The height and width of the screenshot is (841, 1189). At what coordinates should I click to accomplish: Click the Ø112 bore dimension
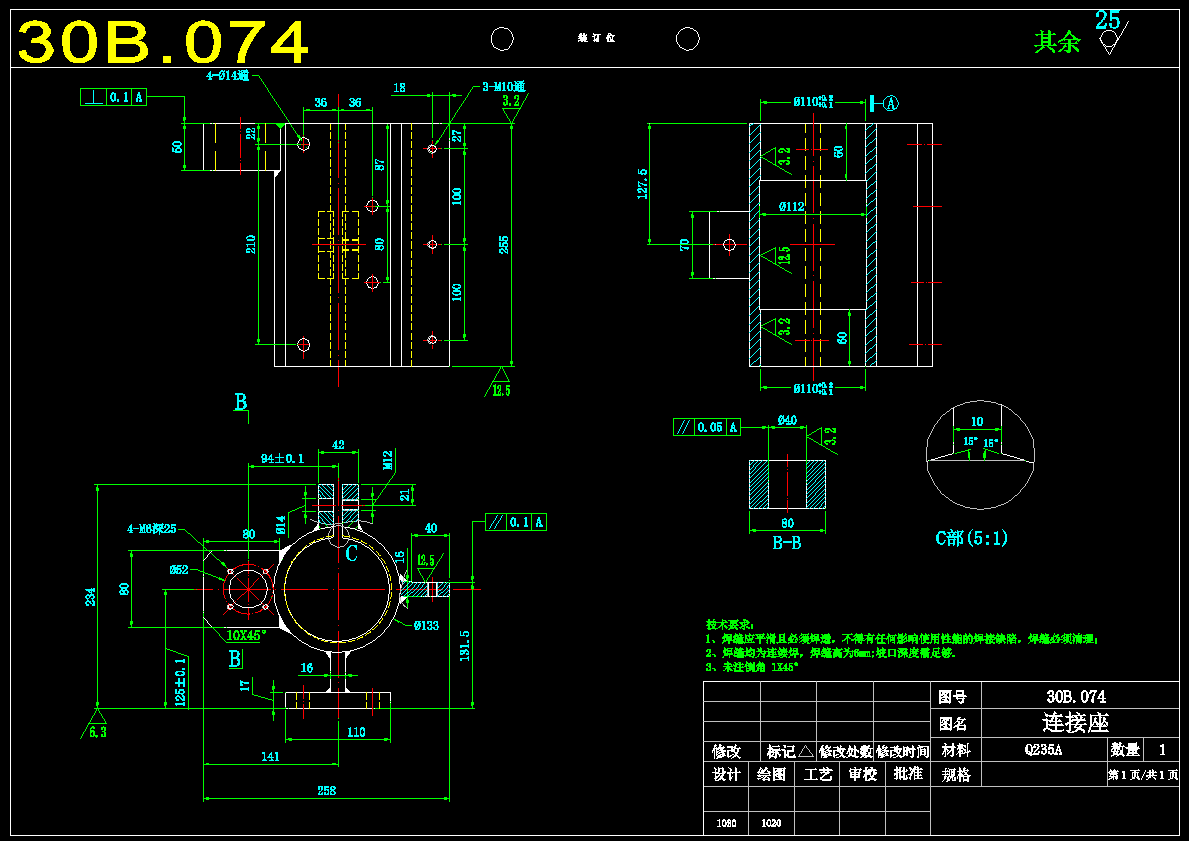[790, 206]
